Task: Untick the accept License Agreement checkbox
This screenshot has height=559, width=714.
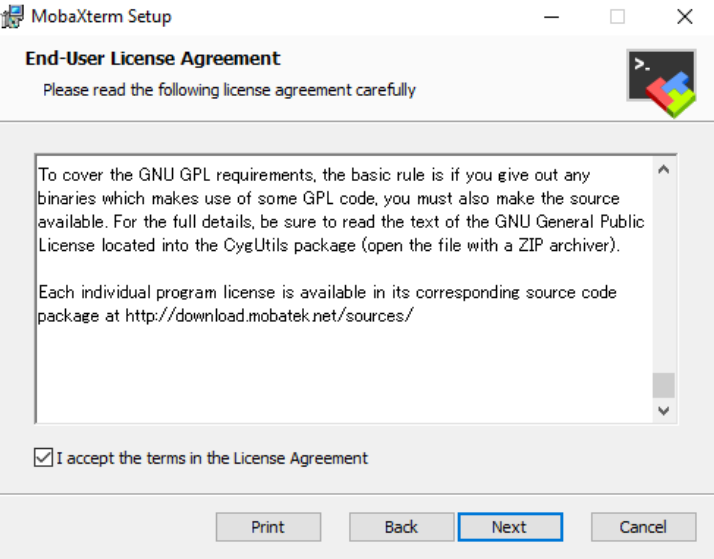Action: click(43, 458)
